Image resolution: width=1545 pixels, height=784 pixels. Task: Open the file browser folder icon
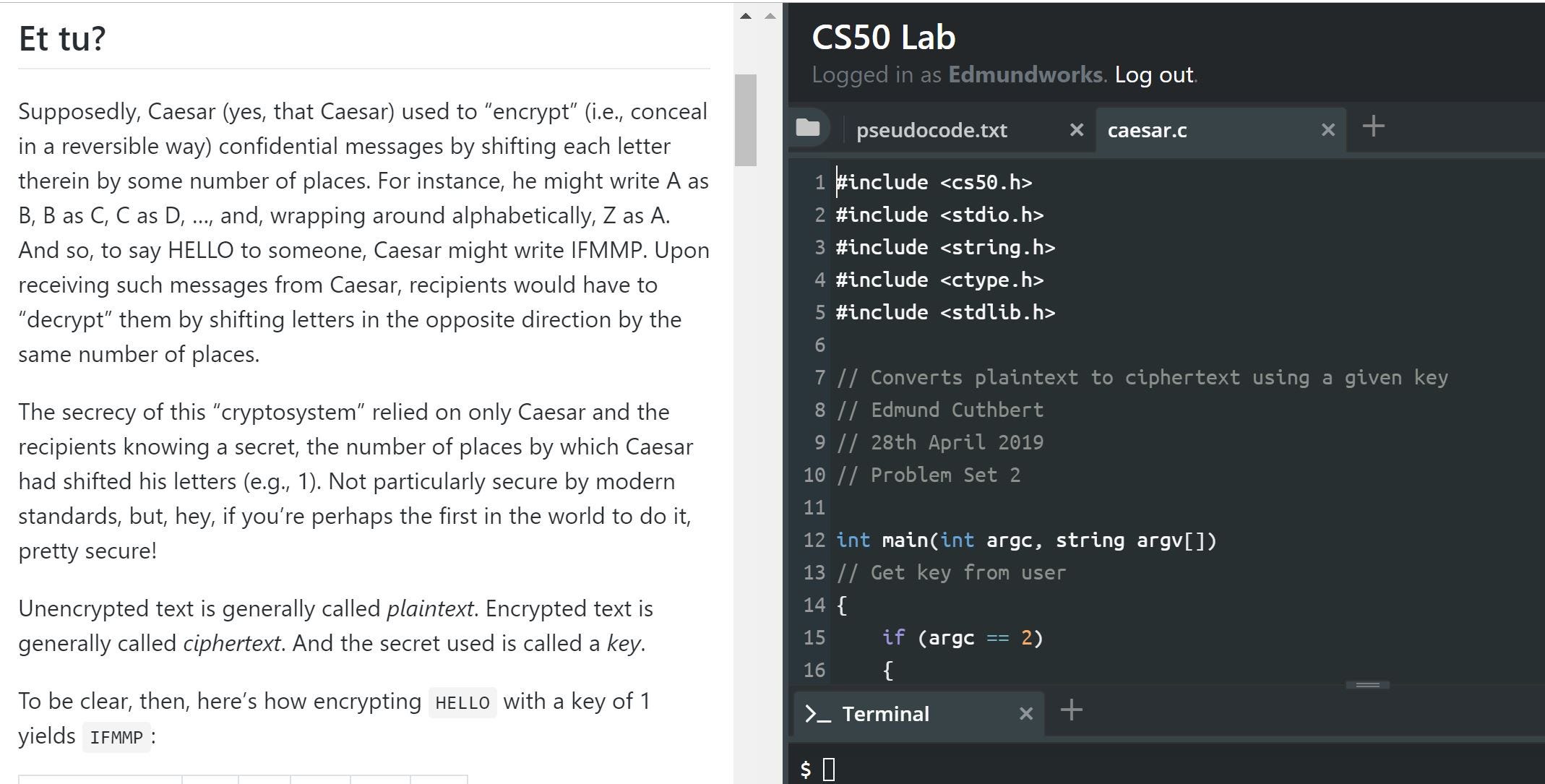(807, 128)
